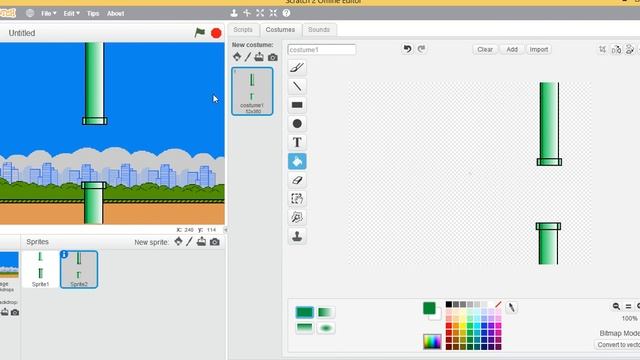
Task: Open the Edit menu
Action: [x=71, y=13]
